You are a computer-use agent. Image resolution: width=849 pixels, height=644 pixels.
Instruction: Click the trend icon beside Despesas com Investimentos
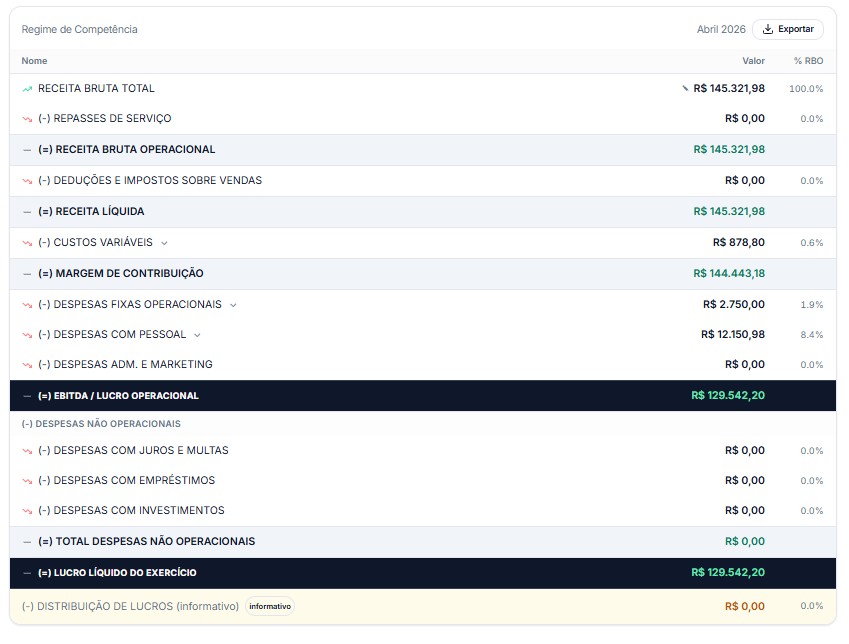pos(27,511)
